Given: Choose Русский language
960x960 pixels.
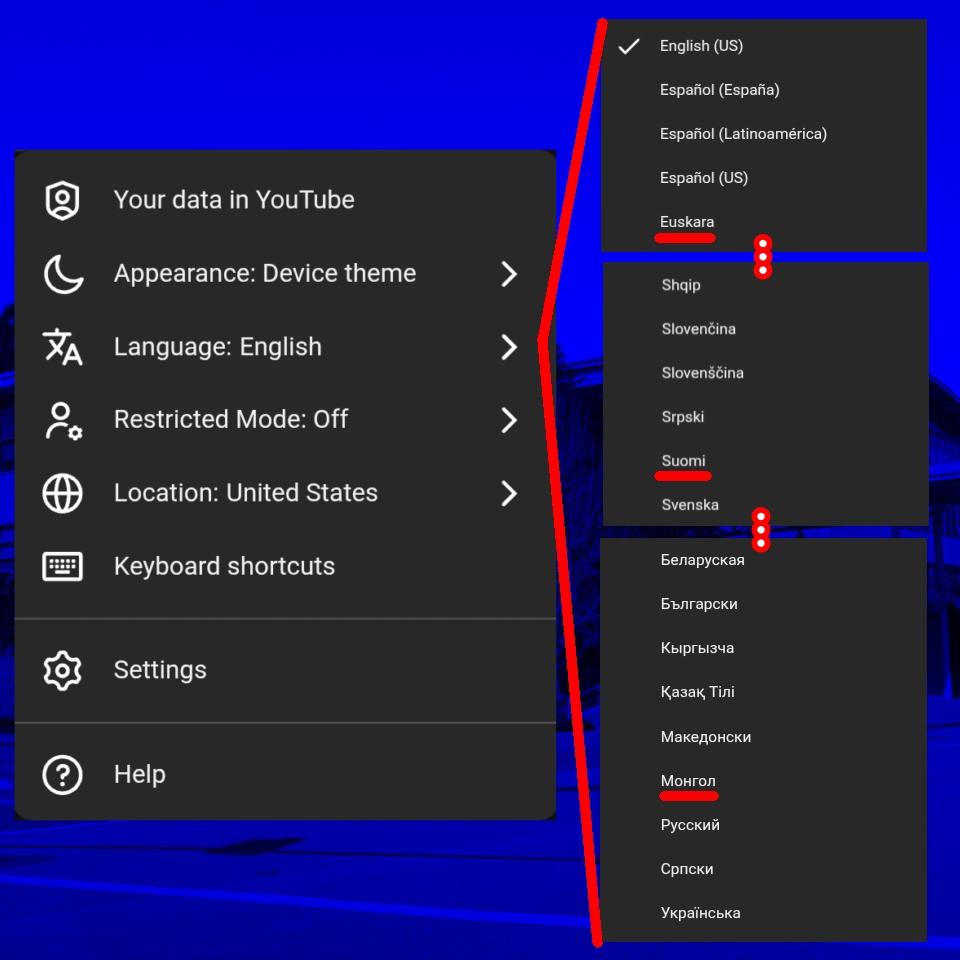Looking at the screenshot, I should [x=764, y=825].
